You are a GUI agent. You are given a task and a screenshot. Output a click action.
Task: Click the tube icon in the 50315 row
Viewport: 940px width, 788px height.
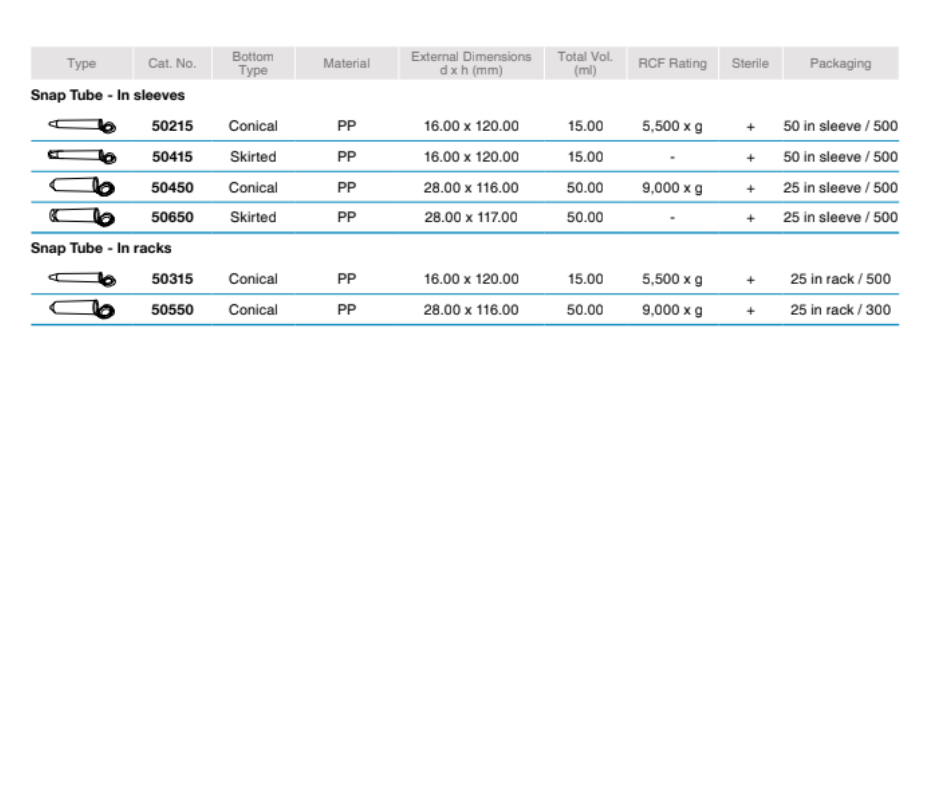(x=82, y=279)
